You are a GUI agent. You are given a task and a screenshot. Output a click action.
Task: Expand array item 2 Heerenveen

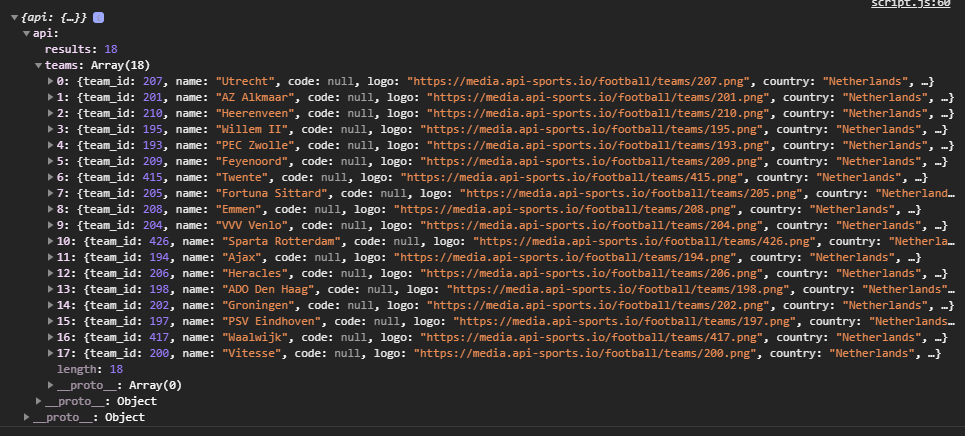51,113
